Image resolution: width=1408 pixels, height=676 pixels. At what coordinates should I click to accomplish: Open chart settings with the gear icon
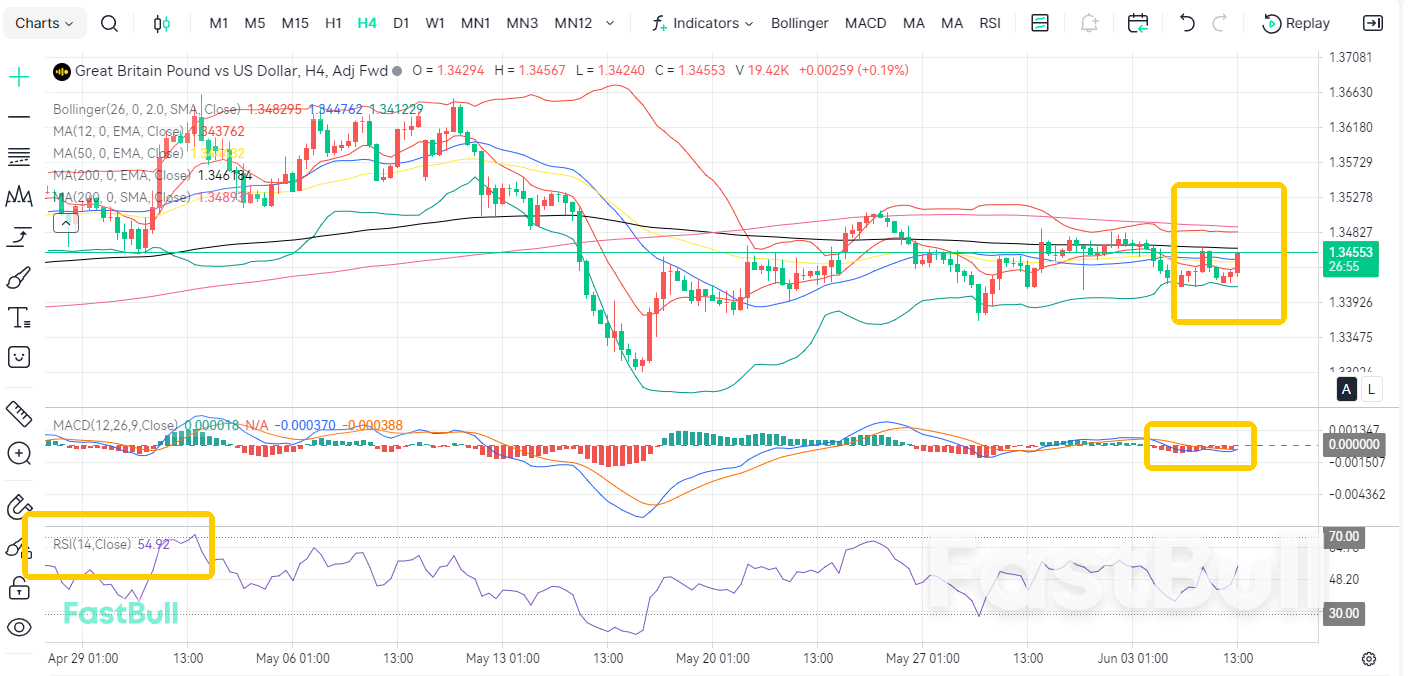[x=1369, y=658]
